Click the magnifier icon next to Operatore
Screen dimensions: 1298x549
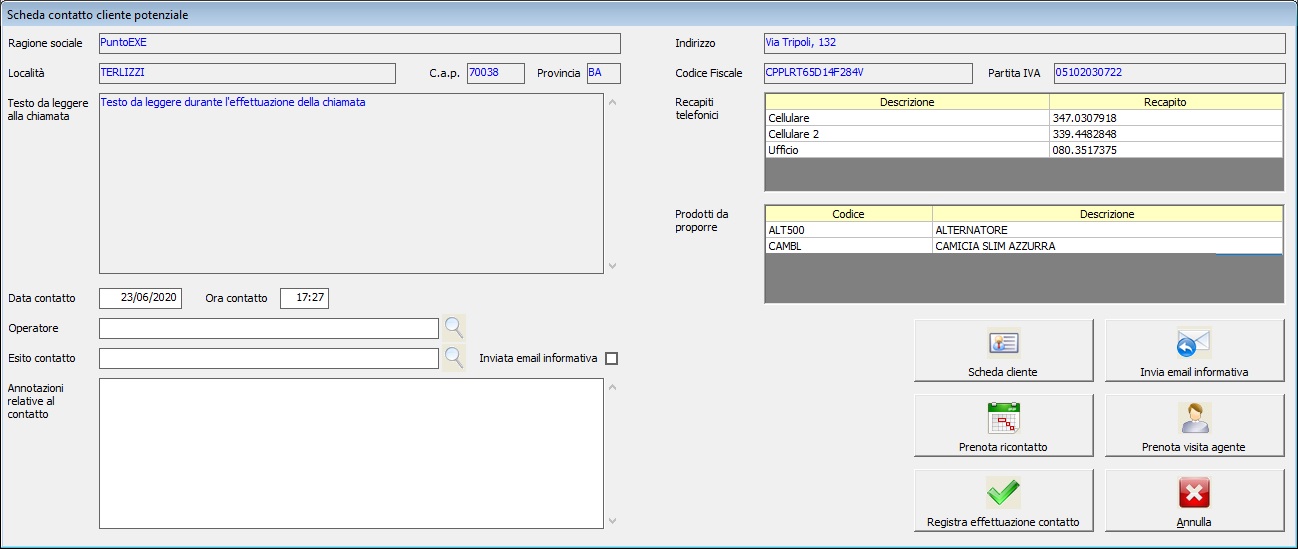454,327
